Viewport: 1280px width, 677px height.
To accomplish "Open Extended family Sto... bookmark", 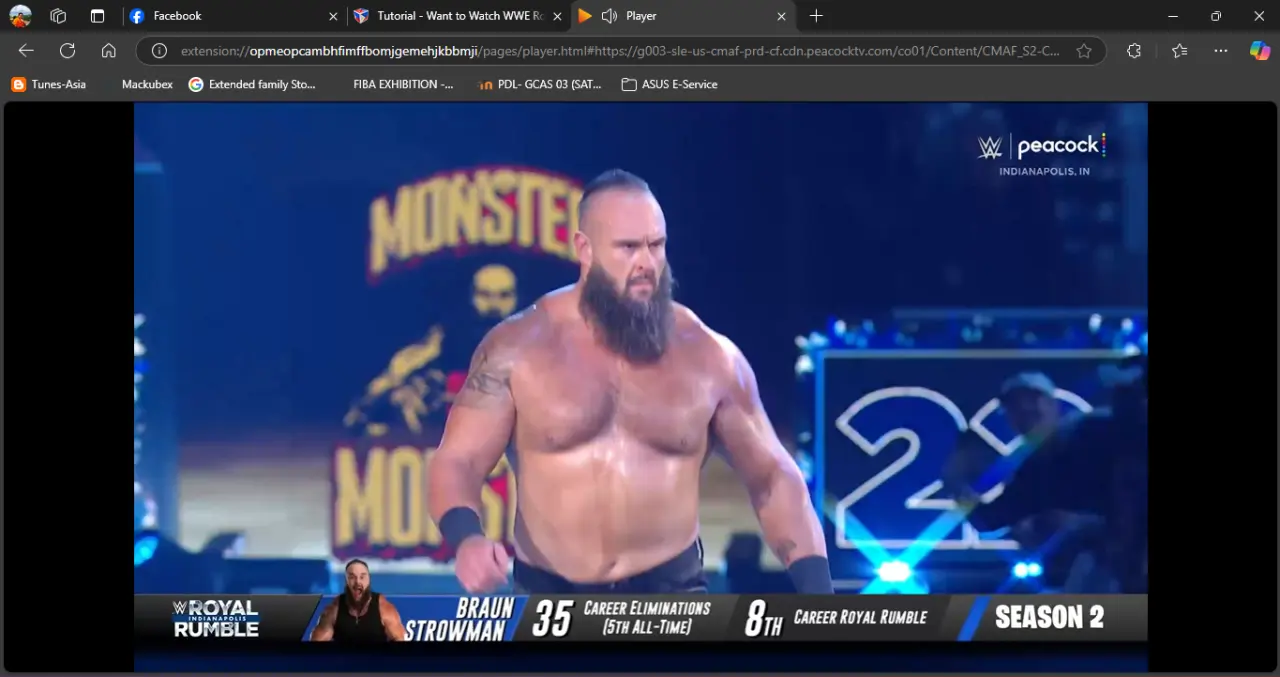I will (x=252, y=85).
